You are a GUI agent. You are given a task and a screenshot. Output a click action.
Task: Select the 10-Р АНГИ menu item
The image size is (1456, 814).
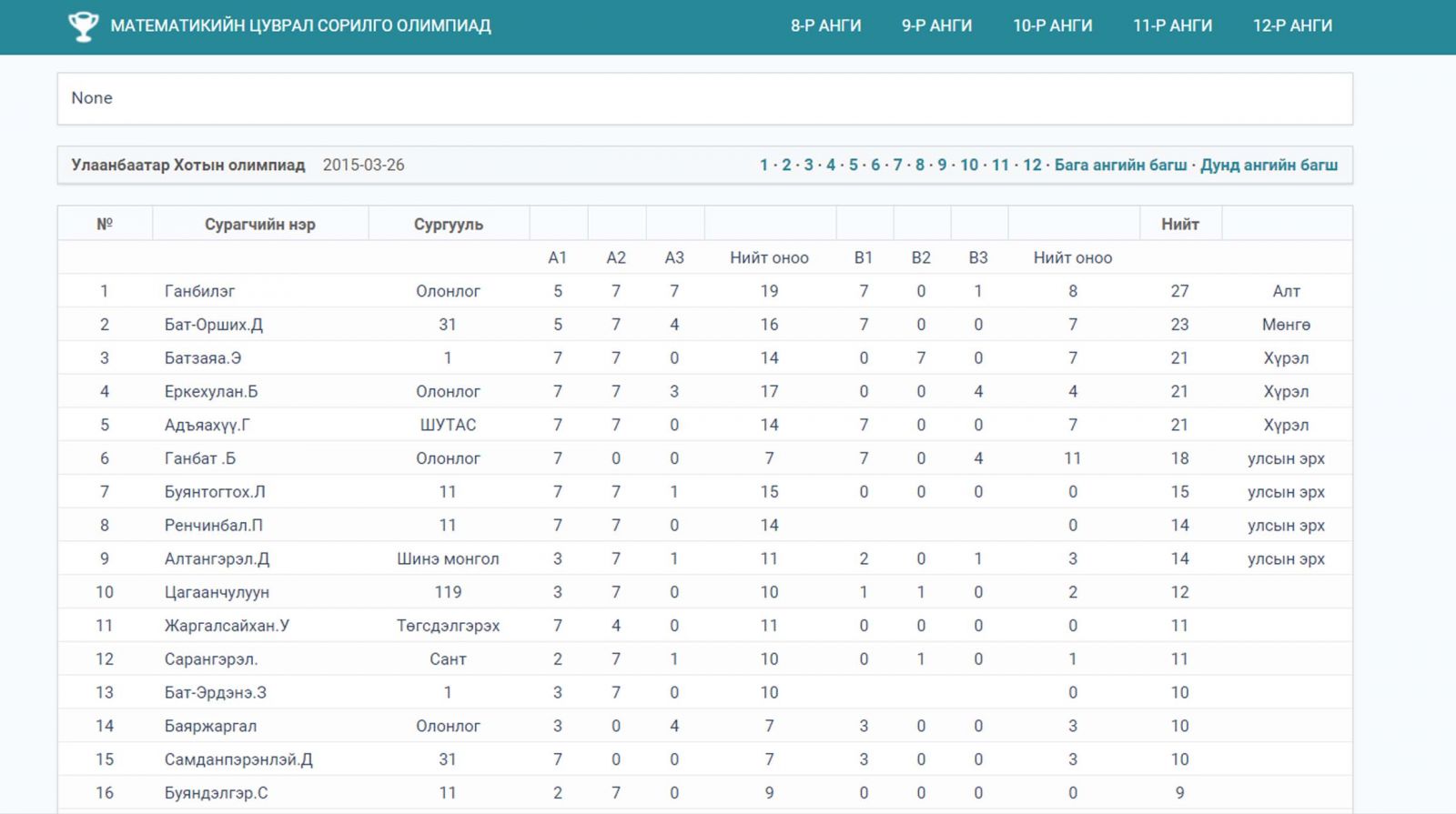click(1052, 26)
